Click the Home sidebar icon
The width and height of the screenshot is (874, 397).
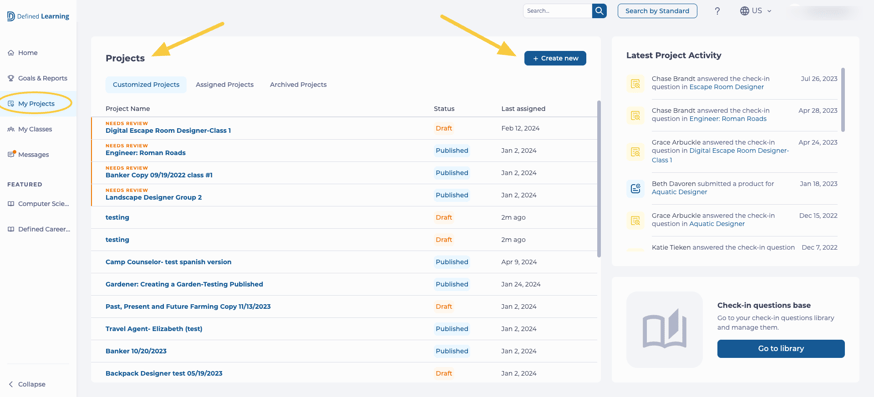pyautogui.click(x=11, y=53)
